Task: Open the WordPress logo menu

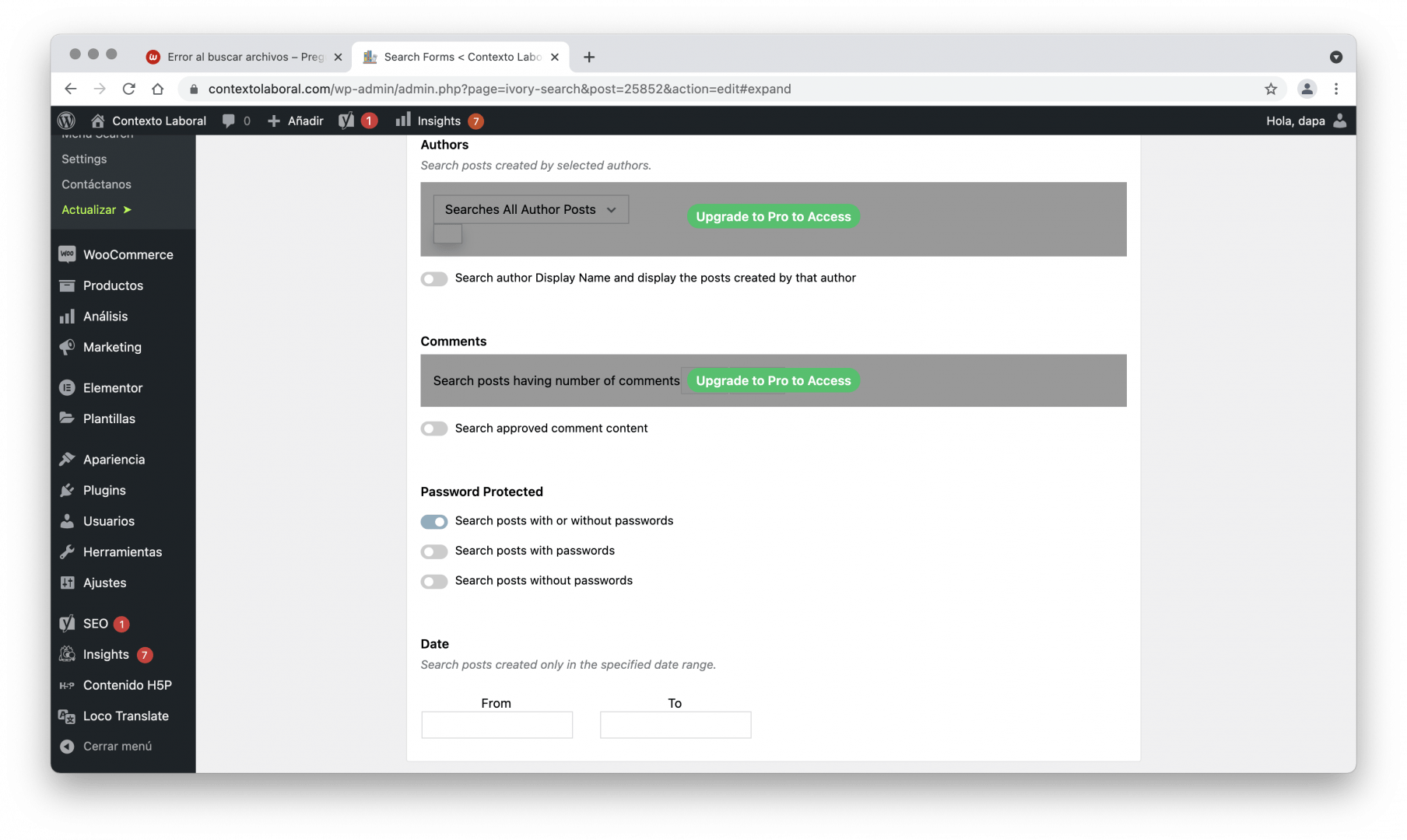Action: [67, 121]
